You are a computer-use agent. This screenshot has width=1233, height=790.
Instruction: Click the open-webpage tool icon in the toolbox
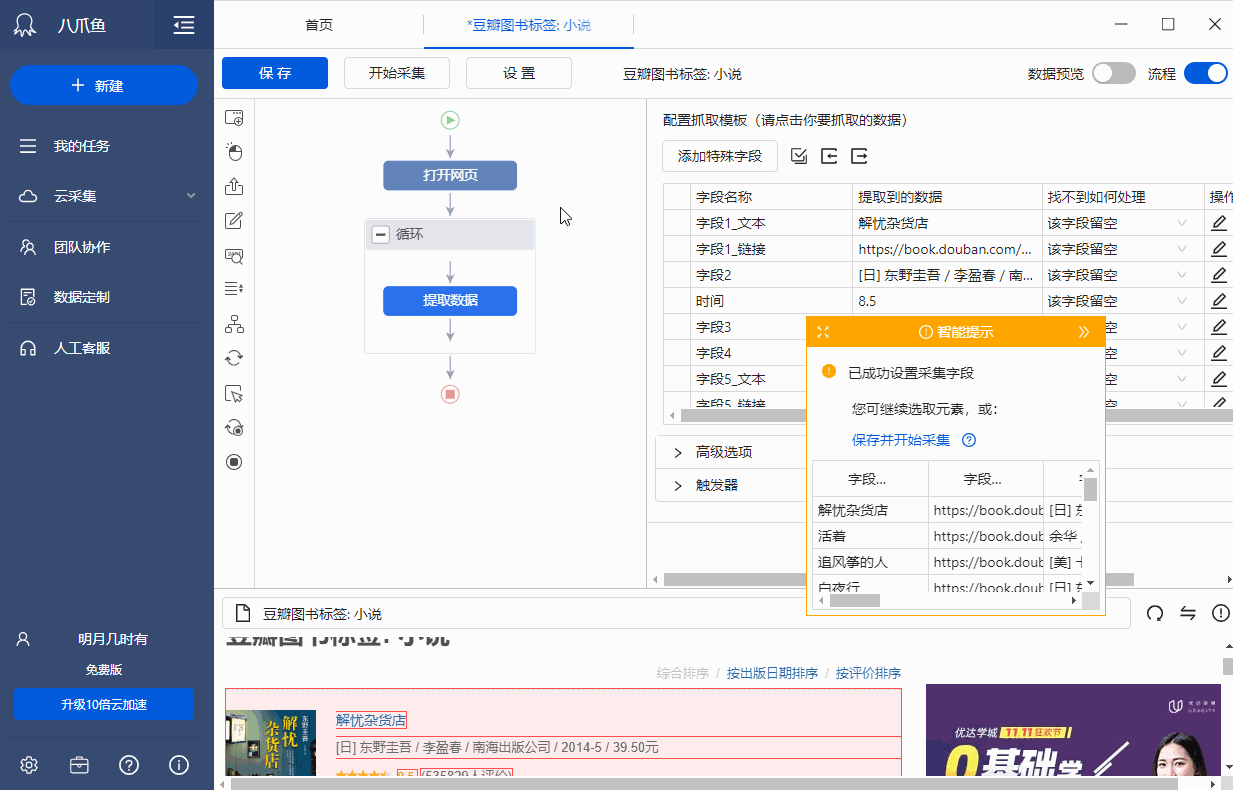[234, 118]
